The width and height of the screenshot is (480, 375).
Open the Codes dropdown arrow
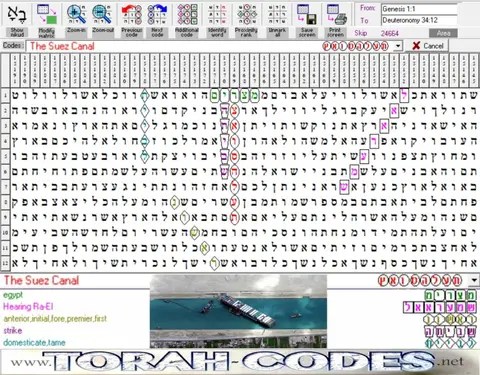click(398, 46)
